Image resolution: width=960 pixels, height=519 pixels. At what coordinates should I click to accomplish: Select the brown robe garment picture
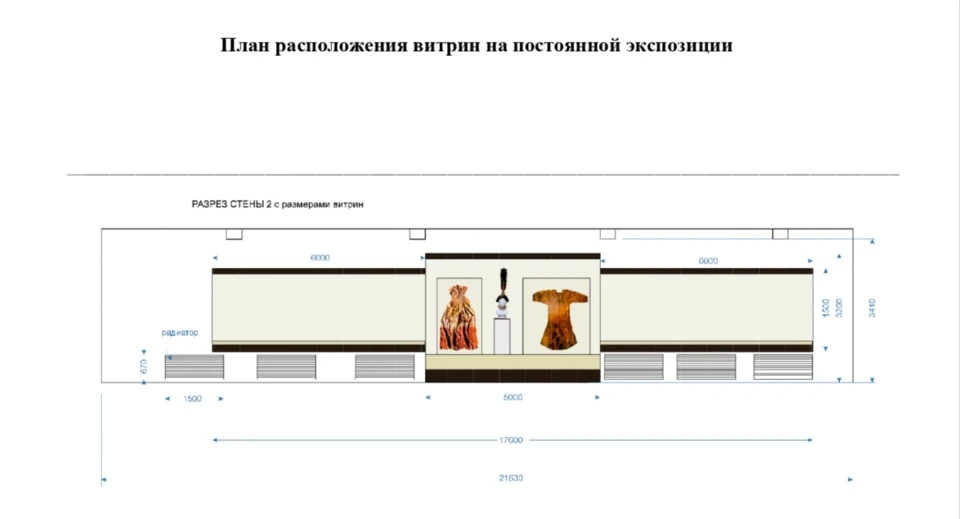(x=557, y=316)
